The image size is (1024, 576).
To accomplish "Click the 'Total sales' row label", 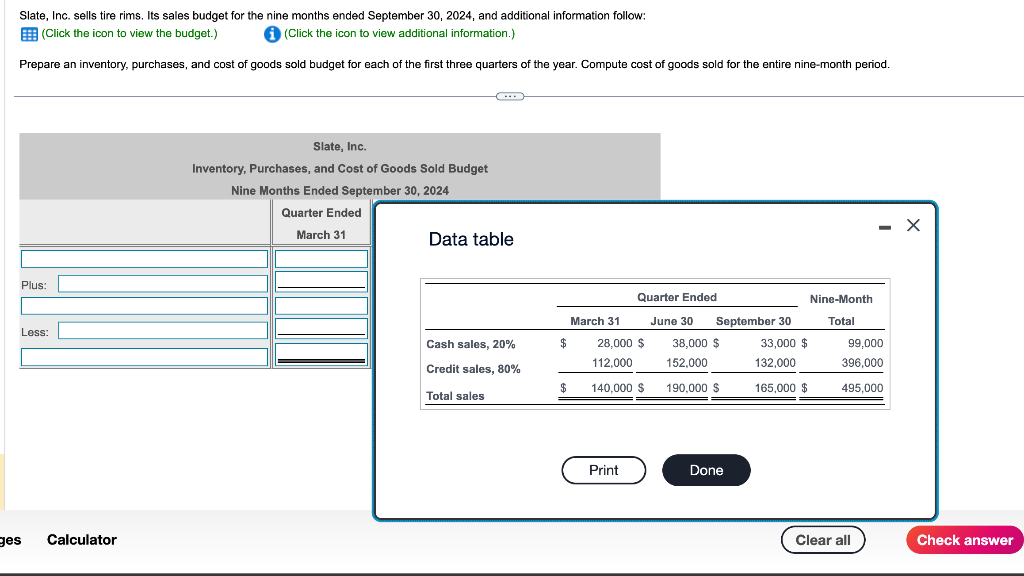I will tap(455, 396).
